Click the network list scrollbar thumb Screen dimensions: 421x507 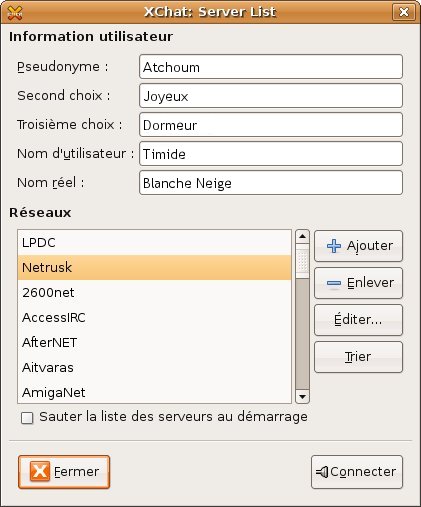[302, 261]
